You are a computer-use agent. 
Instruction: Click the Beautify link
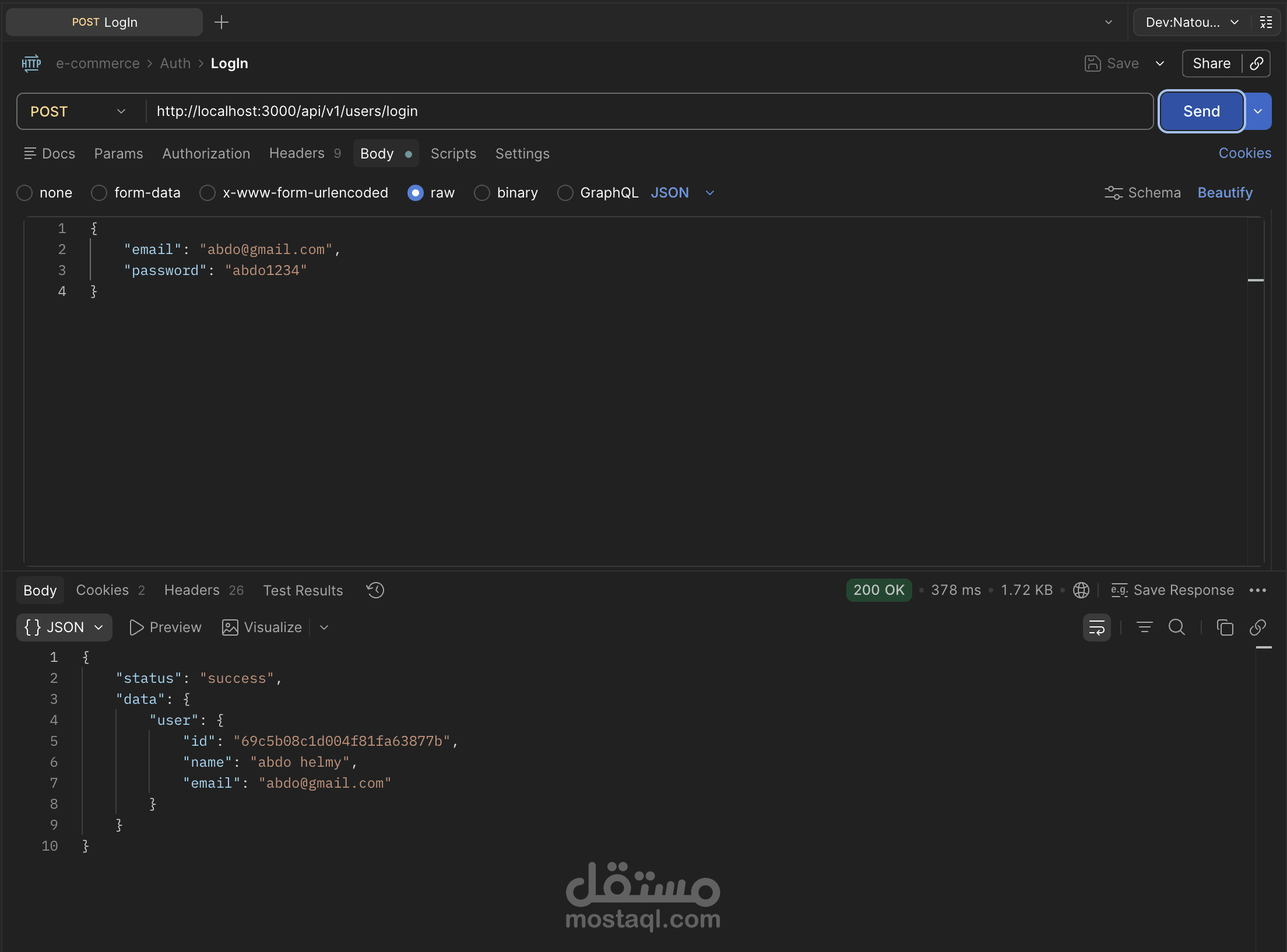click(x=1225, y=193)
